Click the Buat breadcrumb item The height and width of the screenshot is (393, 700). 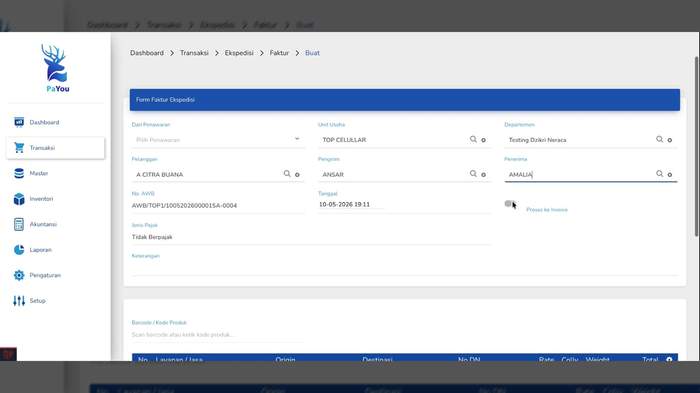tap(312, 53)
